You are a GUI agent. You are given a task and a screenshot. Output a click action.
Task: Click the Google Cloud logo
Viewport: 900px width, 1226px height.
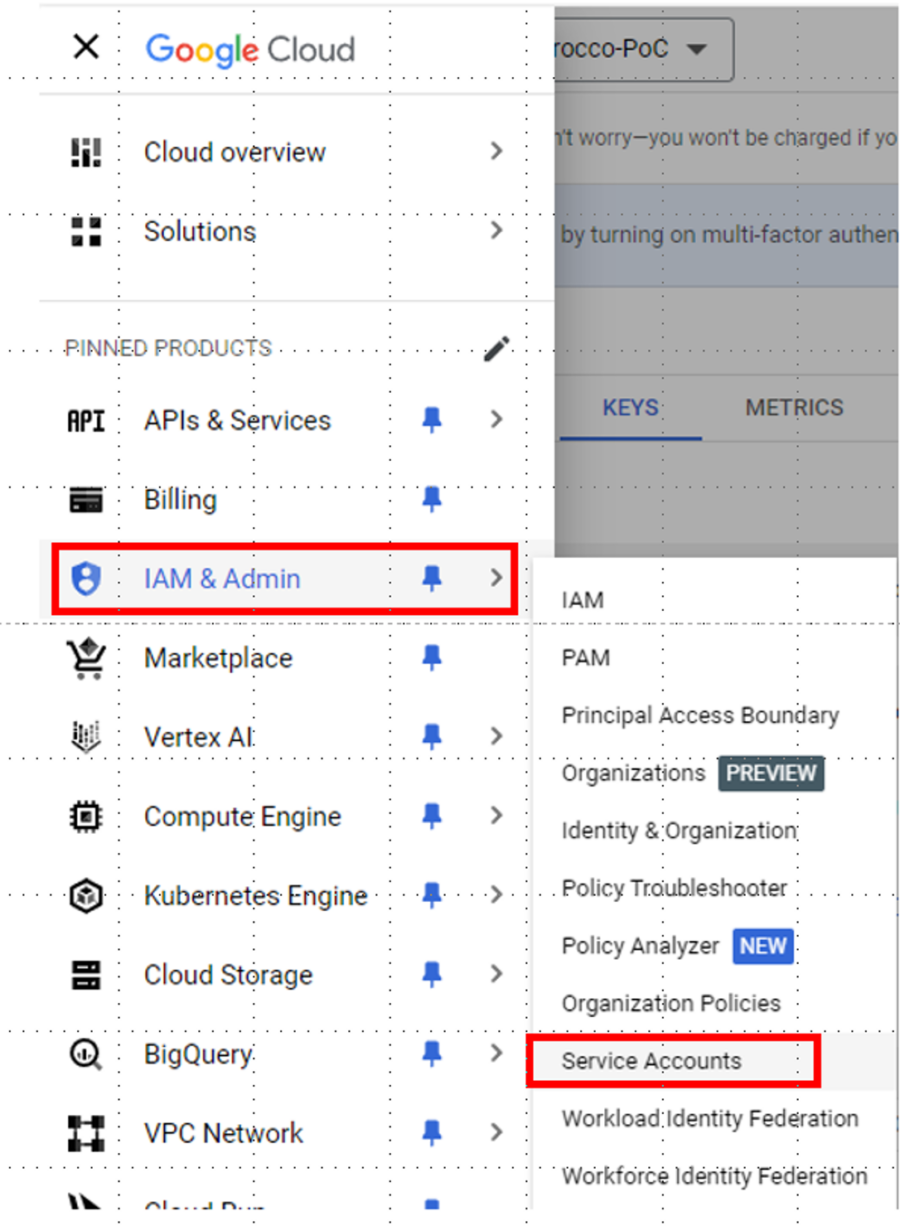click(x=250, y=49)
